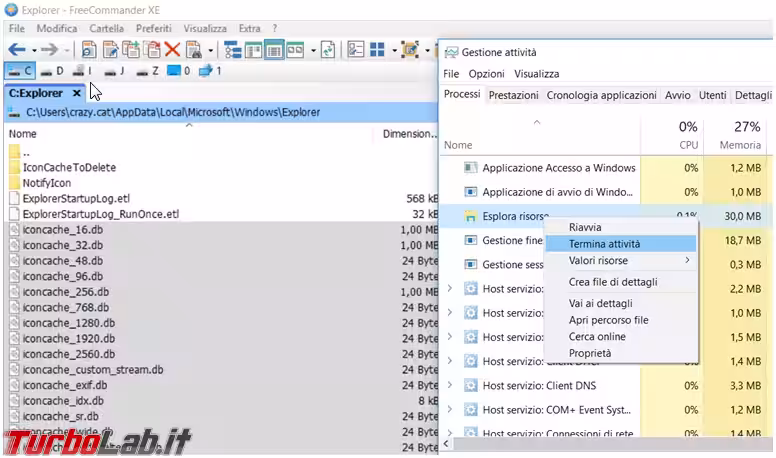Click the blue Back arrow in FreeCommander
This screenshot has height=458, width=776.
[16, 49]
